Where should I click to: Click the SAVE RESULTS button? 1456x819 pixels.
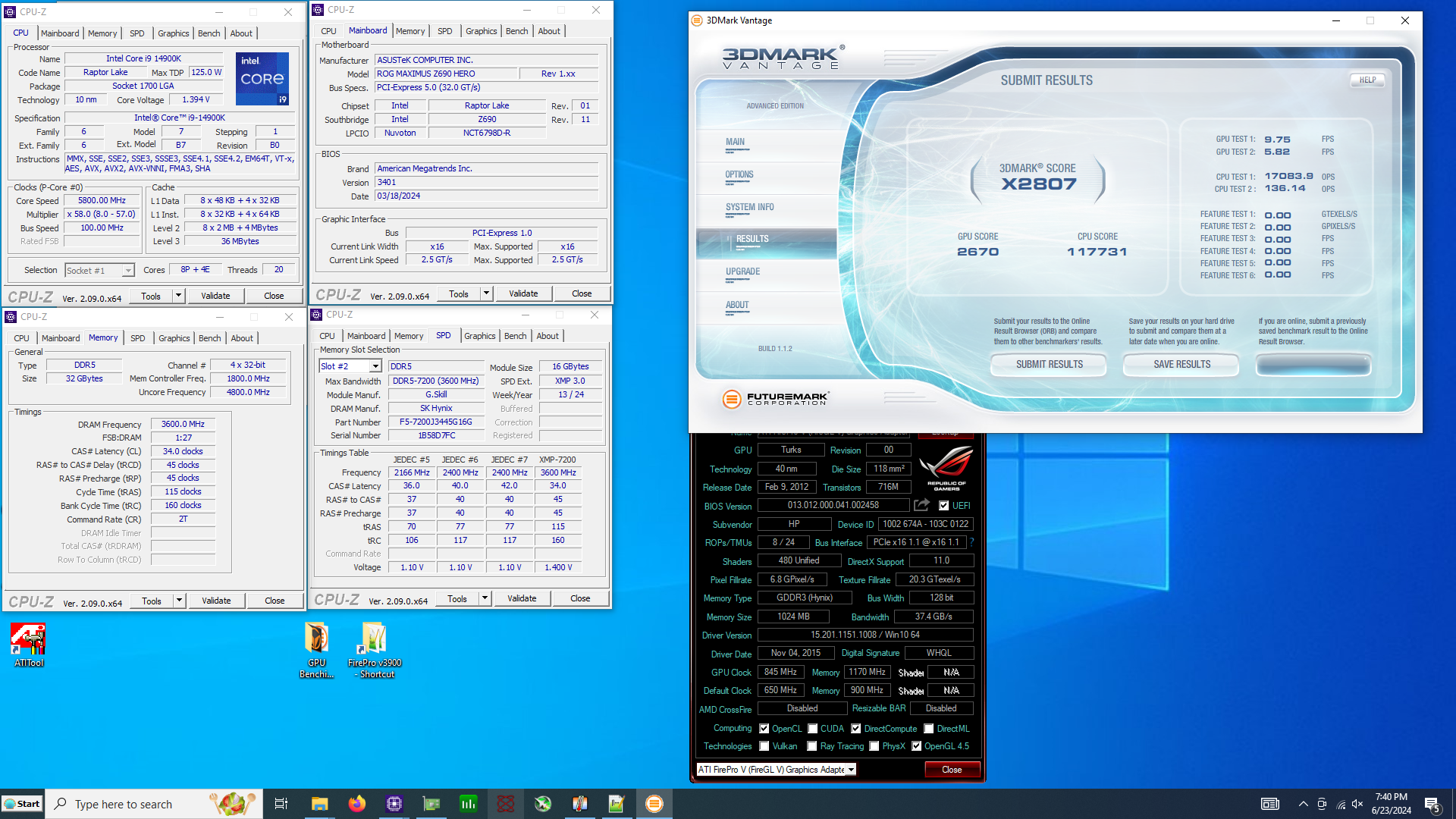point(1181,365)
